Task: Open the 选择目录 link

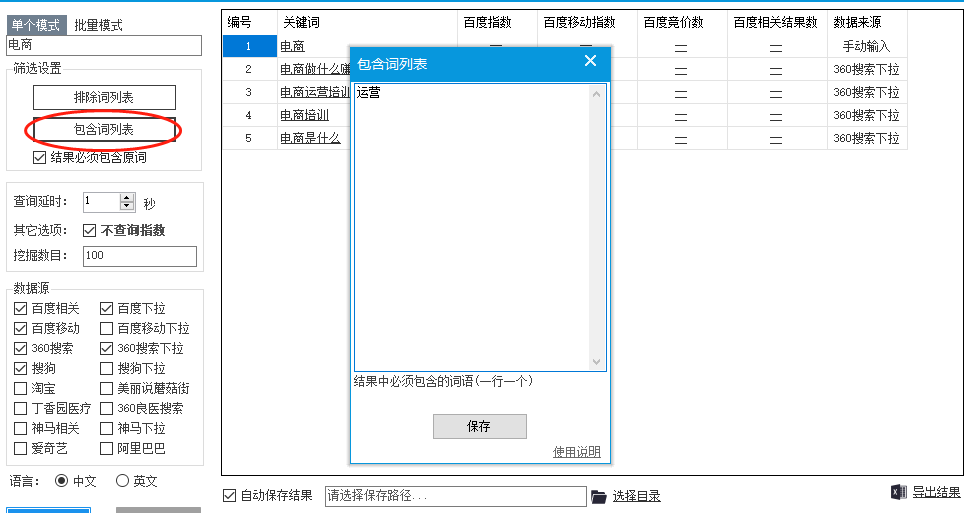Action: pyautogui.click(x=636, y=496)
